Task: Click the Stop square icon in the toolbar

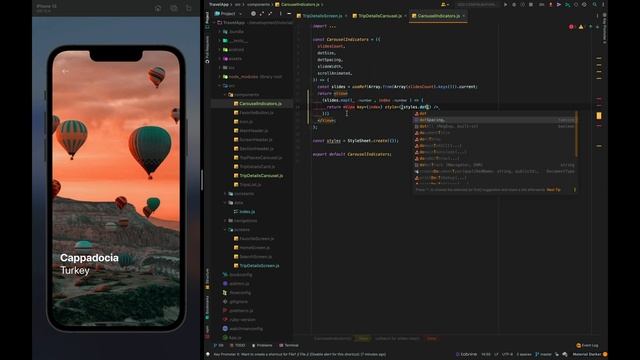Action: coord(531,4)
